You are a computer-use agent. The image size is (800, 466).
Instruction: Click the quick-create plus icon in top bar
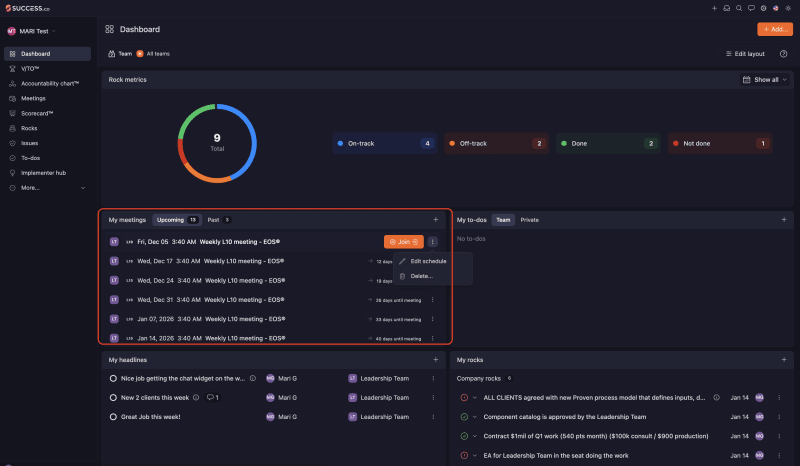pyautogui.click(x=714, y=8)
